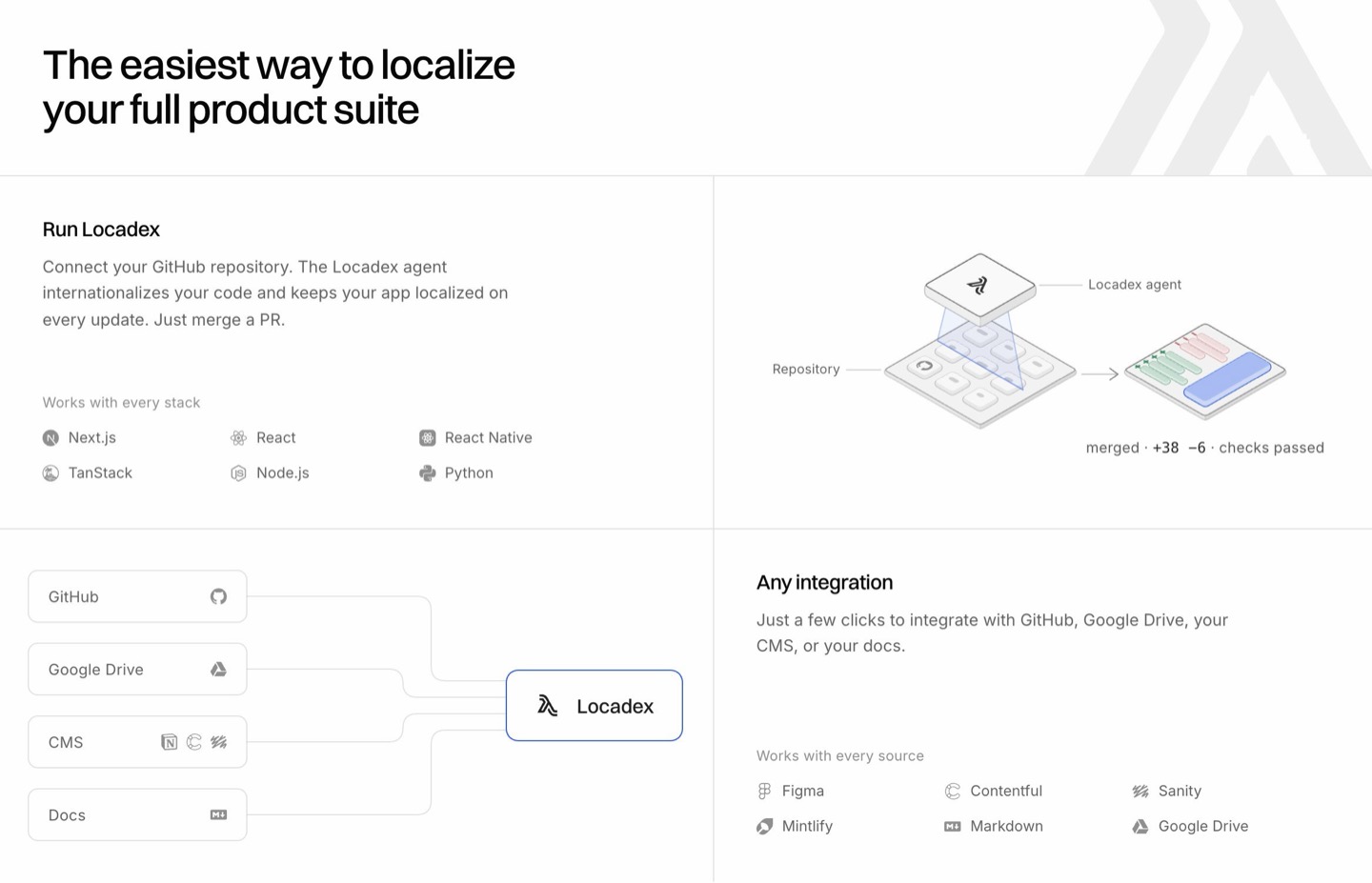Click the Mintlify label

[807, 827]
